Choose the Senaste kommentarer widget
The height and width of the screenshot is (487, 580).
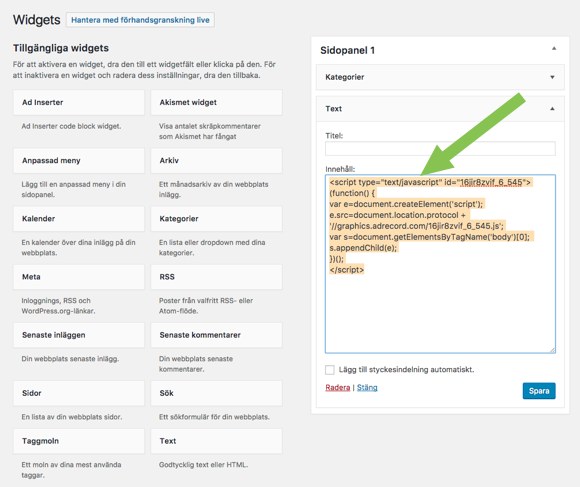216,335
